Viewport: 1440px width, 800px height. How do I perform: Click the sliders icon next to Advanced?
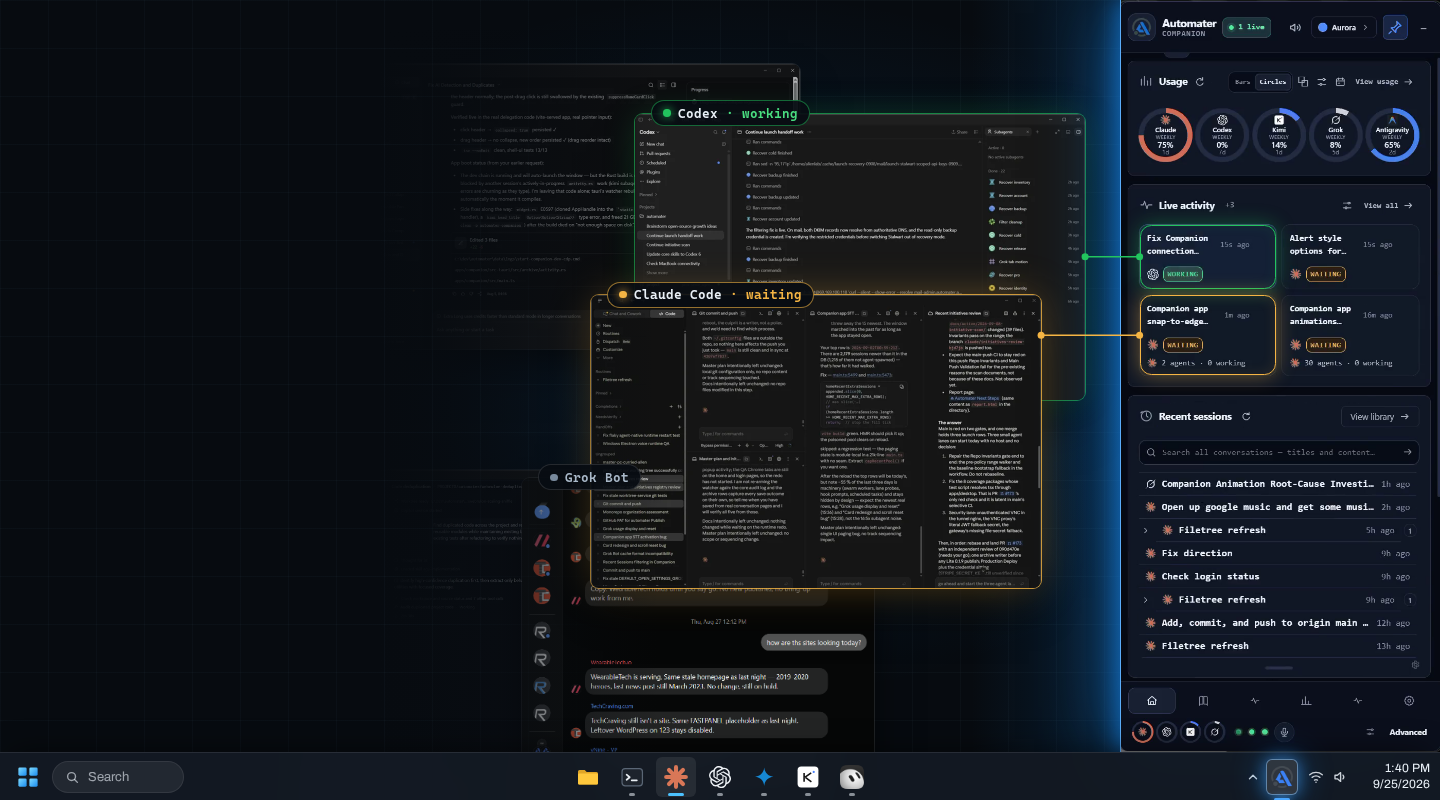[1371, 732]
